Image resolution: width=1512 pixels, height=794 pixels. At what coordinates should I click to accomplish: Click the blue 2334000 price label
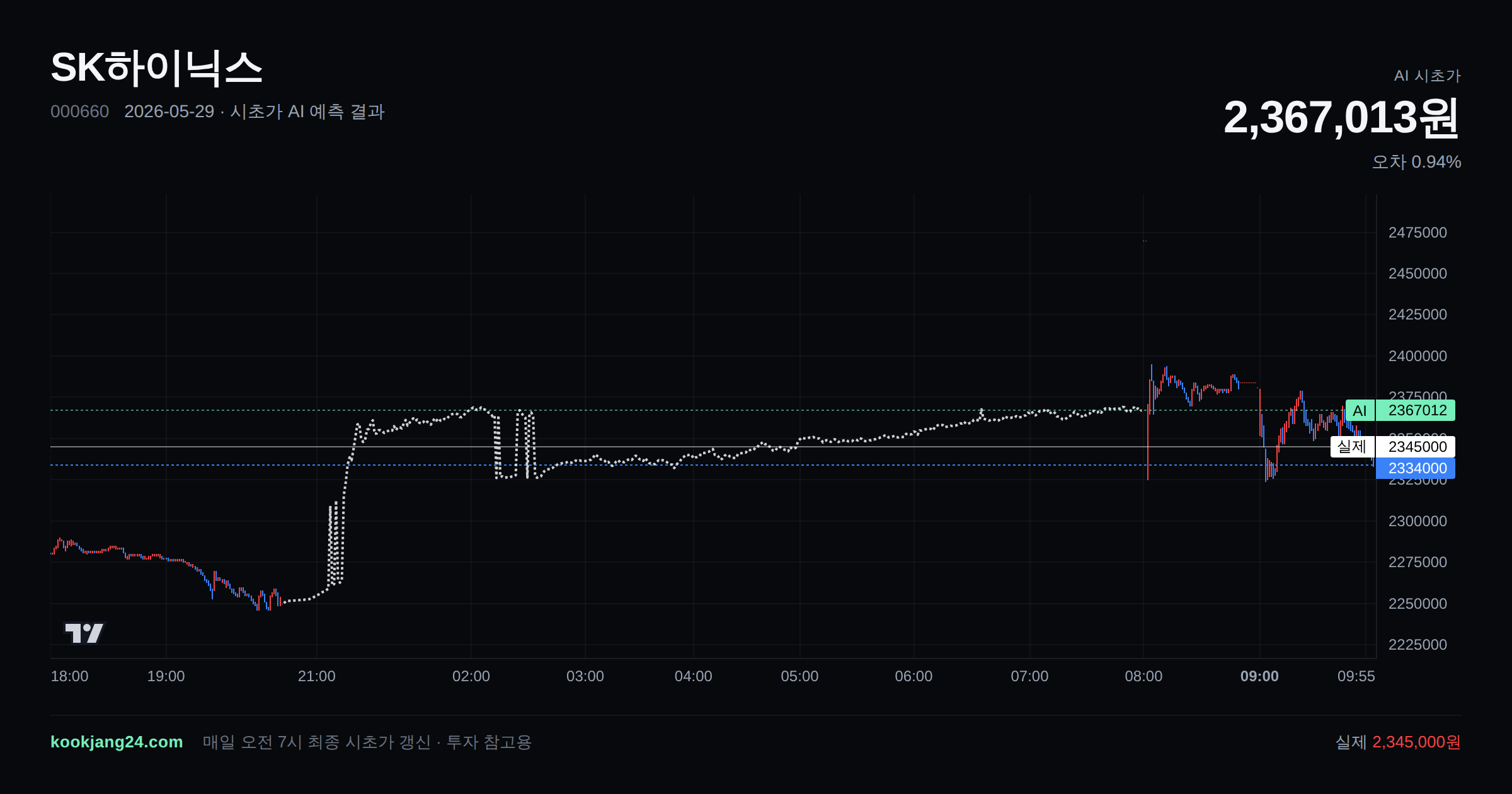click(1416, 468)
